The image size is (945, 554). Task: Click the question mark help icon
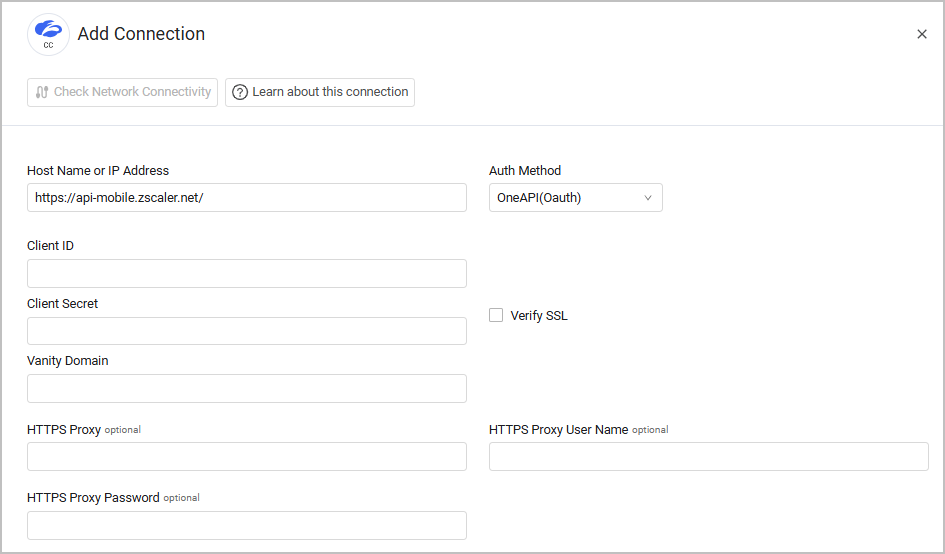240,92
